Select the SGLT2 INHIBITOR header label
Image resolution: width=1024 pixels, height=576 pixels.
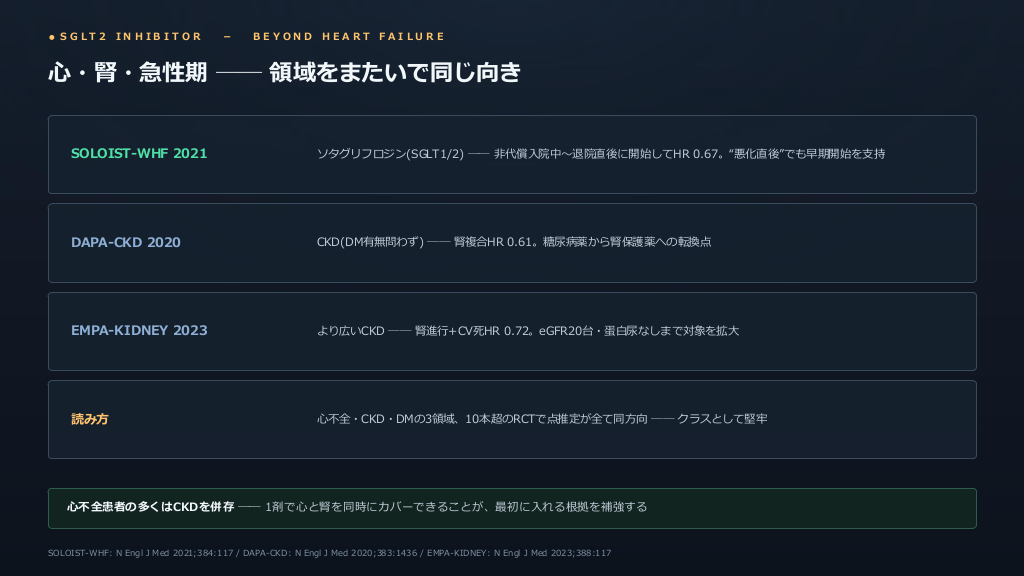click(x=131, y=37)
